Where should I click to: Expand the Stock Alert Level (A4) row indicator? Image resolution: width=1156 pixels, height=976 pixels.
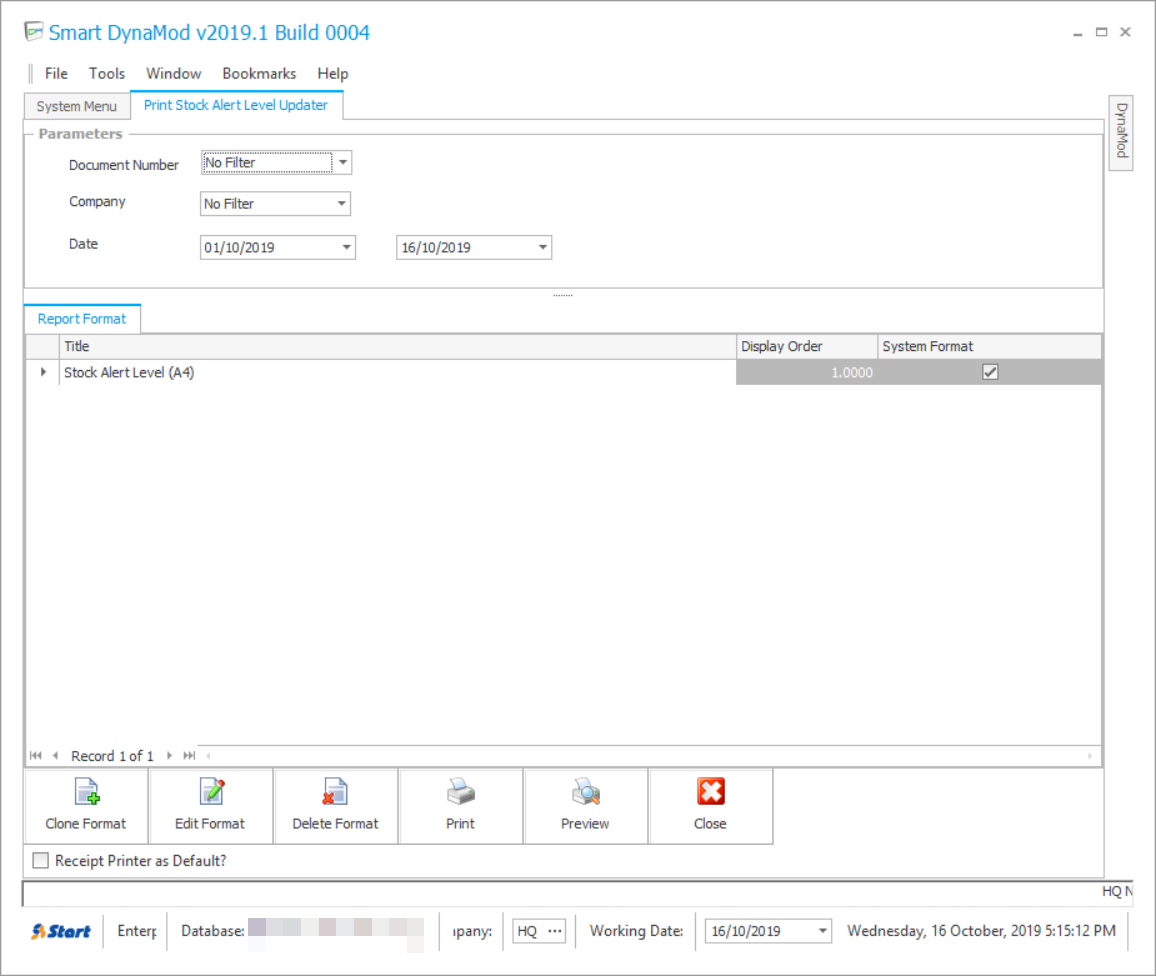tap(43, 372)
